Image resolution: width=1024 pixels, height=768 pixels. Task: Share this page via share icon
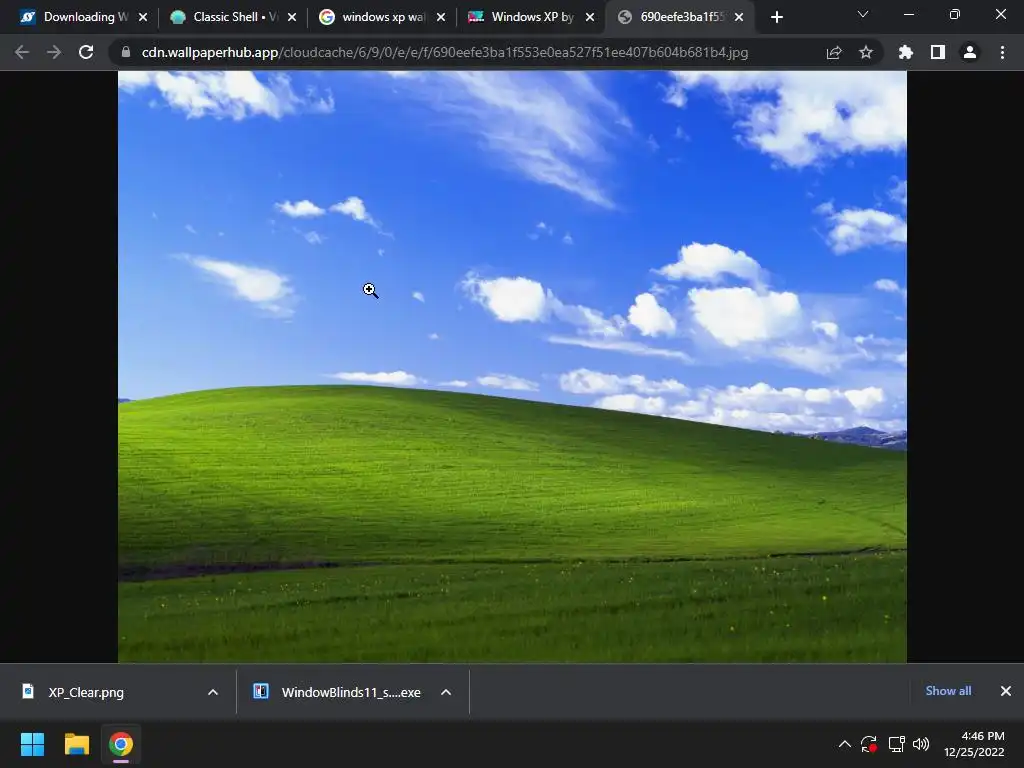pos(834,52)
